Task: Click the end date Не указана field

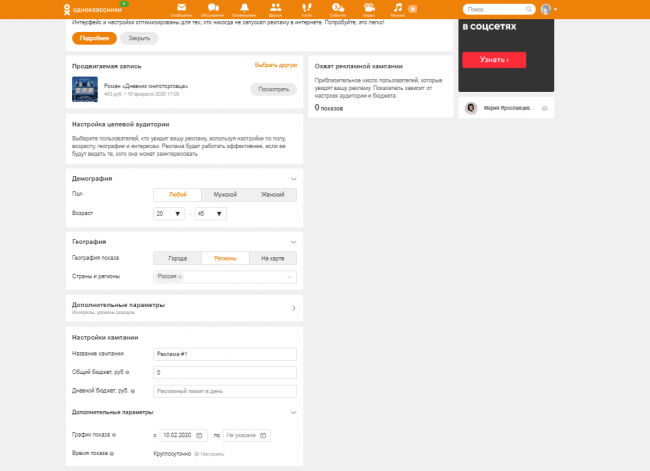Action: coord(247,435)
